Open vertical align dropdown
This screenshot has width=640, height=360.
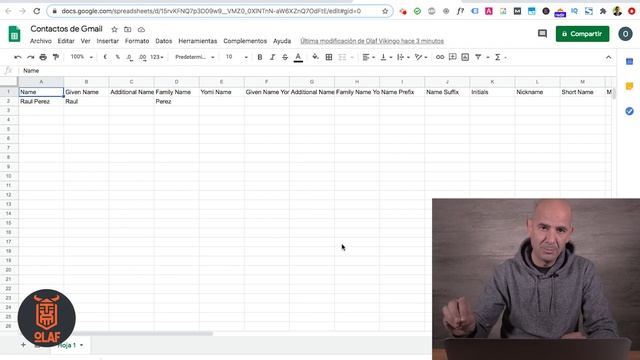(x=386, y=57)
